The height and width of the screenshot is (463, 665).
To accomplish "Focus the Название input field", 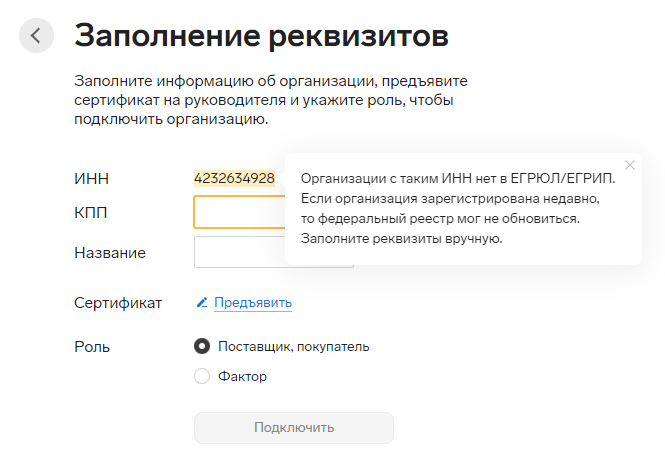I will 240,252.
